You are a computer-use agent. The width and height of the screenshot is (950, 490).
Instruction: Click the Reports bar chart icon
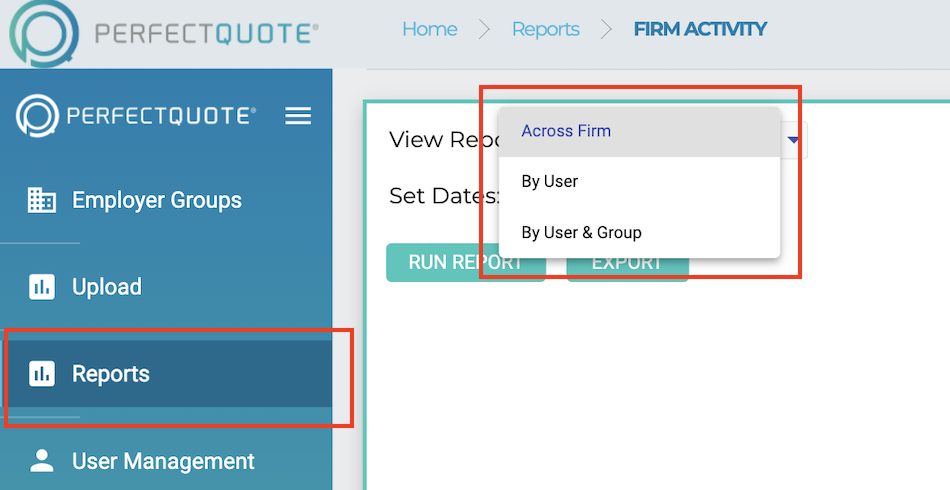pyautogui.click(x=42, y=374)
